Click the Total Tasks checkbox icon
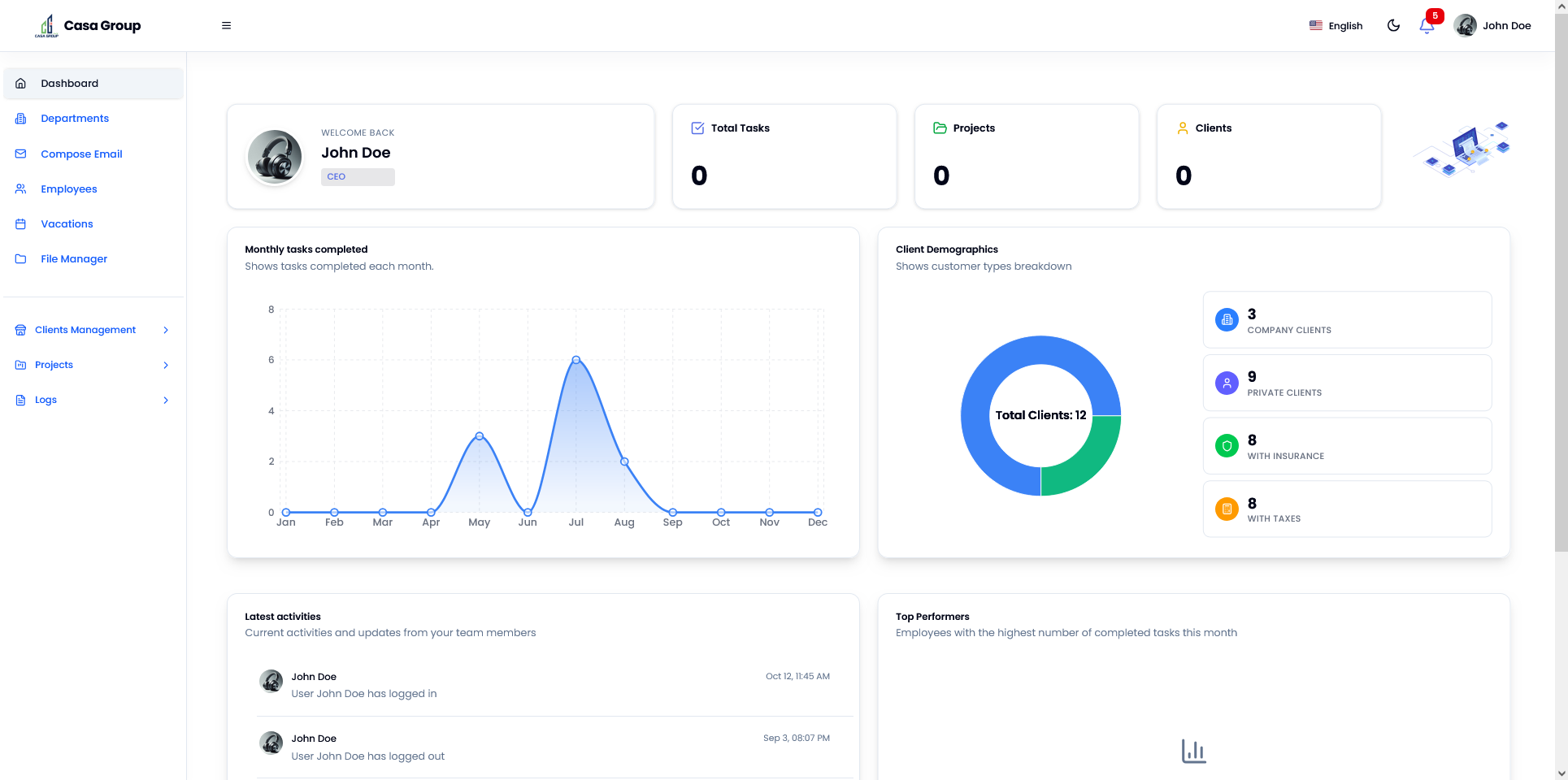 point(697,128)
